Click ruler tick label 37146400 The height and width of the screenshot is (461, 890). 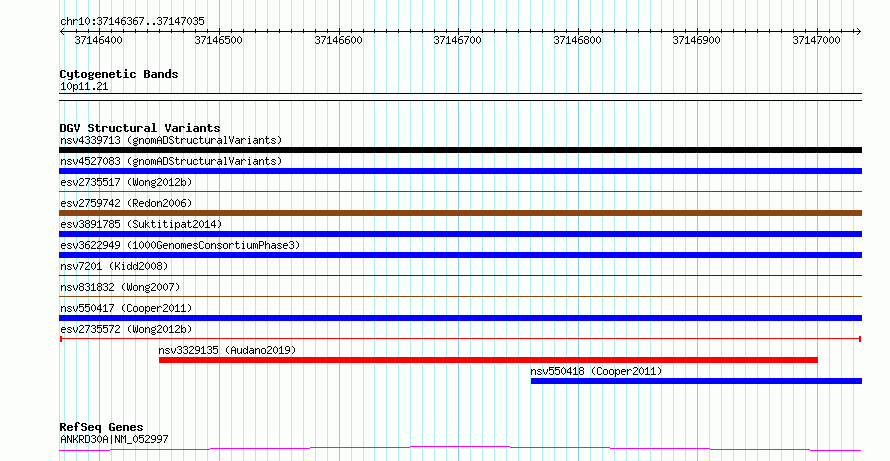[98, 40]
